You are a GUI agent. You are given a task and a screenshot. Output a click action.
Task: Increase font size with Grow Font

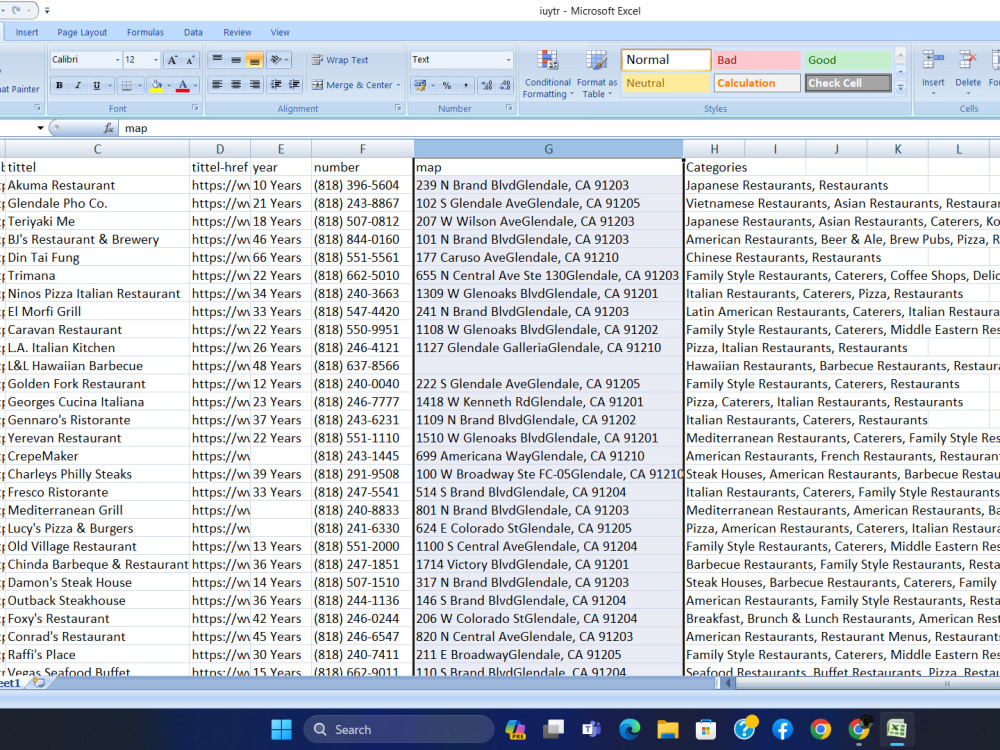[x=172, y=60]
